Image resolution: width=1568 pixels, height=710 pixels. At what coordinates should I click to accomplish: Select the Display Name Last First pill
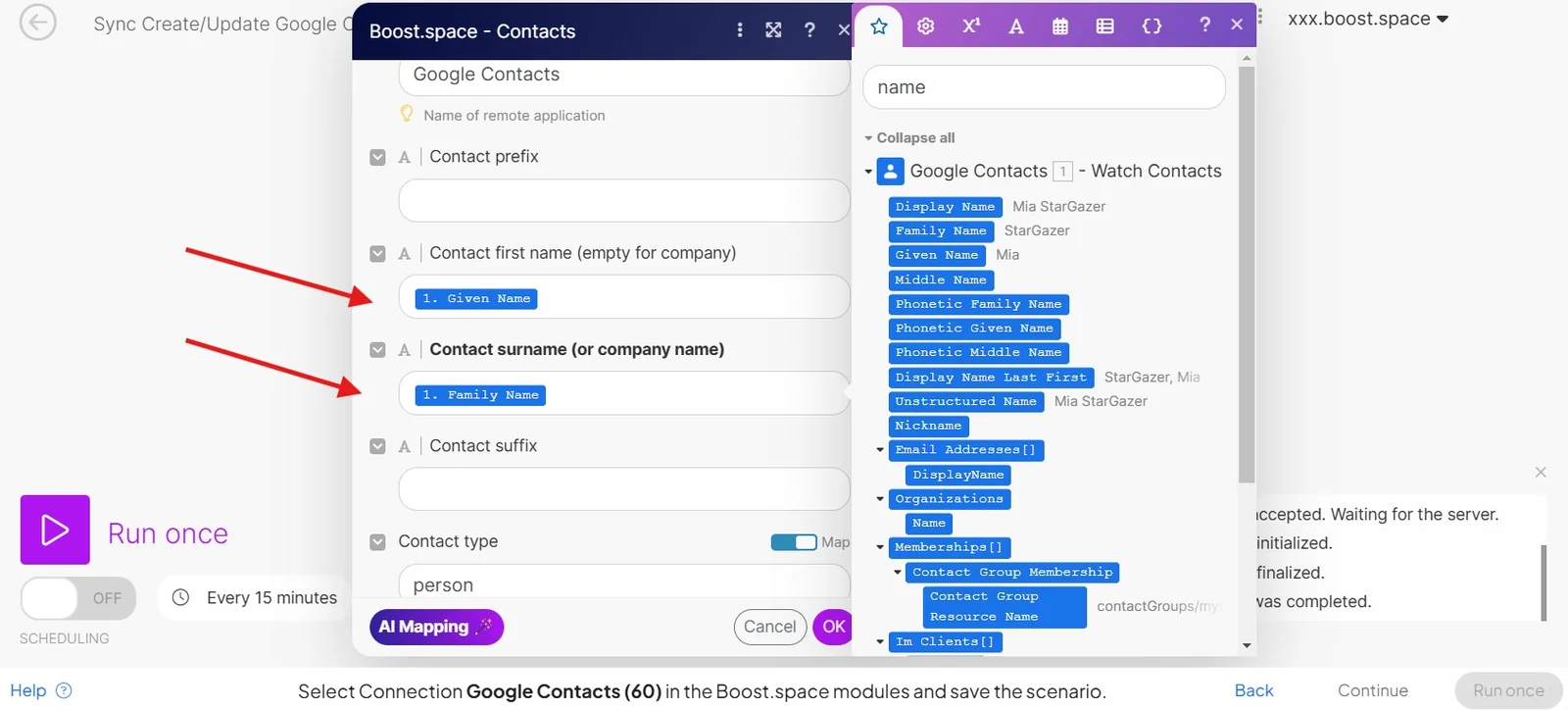(x=991, y=378)
